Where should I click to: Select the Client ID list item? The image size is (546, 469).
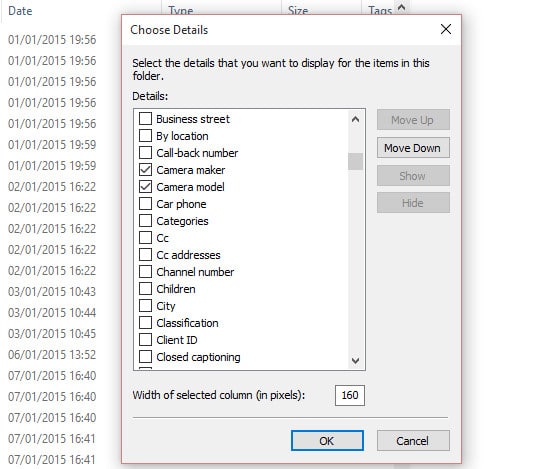pyautogui.click(x=177, y=340)
